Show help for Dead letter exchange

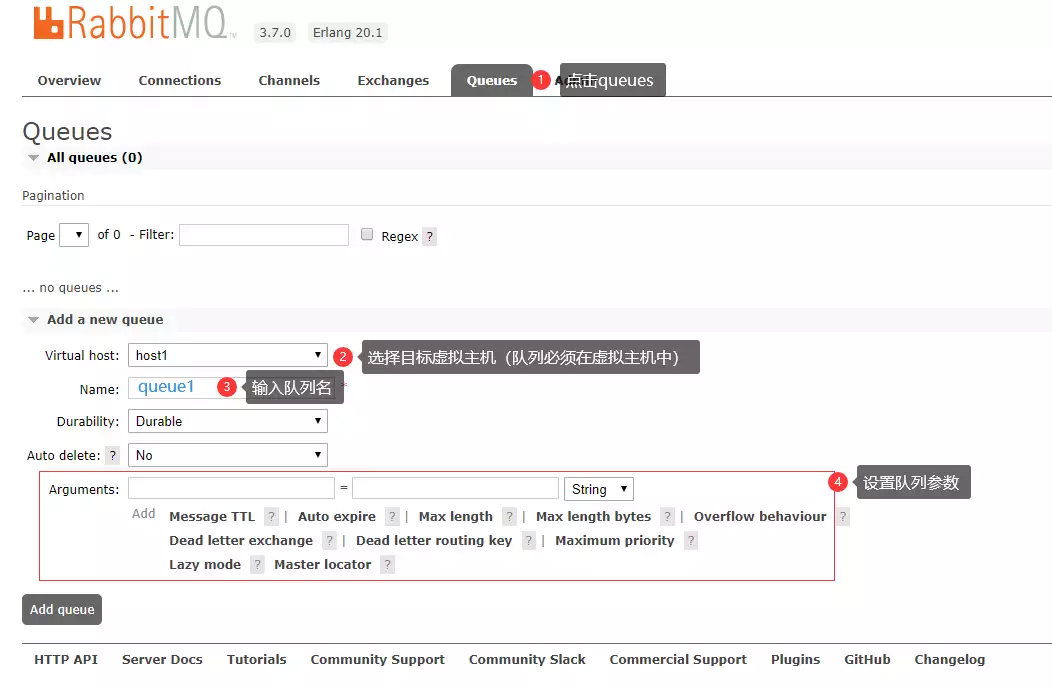tap(329, 541)
